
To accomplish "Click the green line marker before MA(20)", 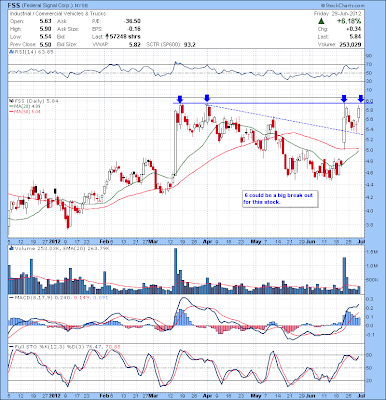I will pos(11,106).
